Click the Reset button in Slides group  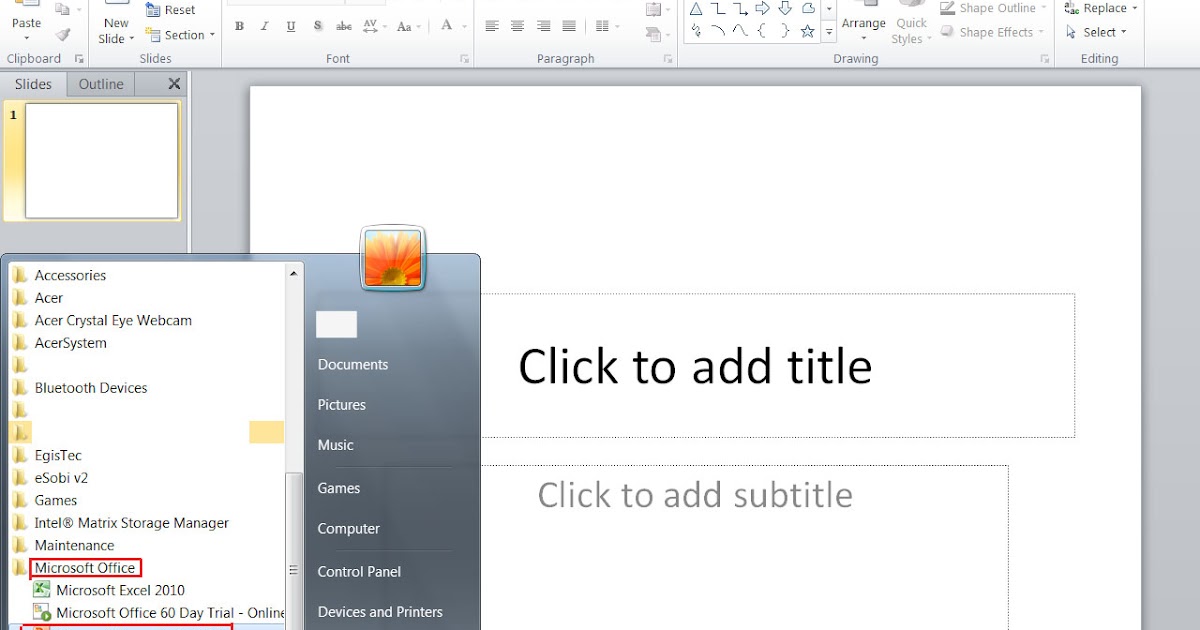172,9
